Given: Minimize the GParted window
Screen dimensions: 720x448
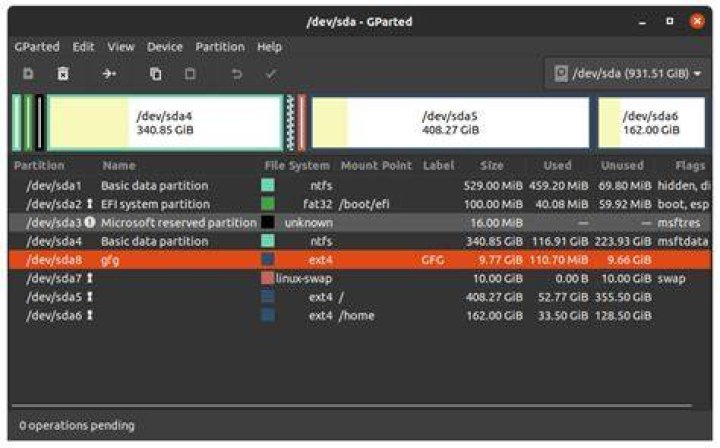Looking at the screenshot, I should 642,22.
